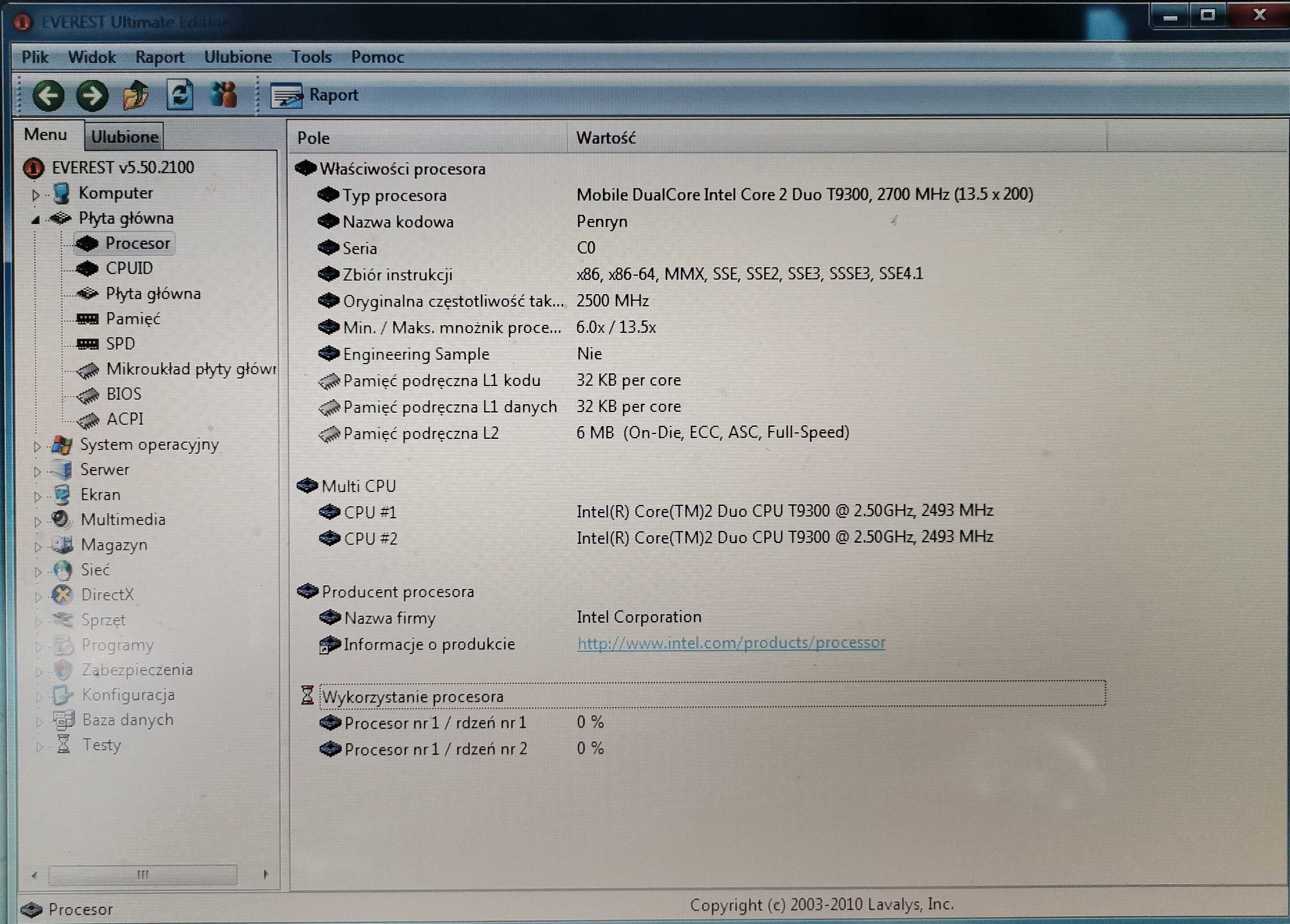The width and height of the screenshot is (1290, 924).
Task: Select the Konfiguracja tree item
Action: click(128, 695)
